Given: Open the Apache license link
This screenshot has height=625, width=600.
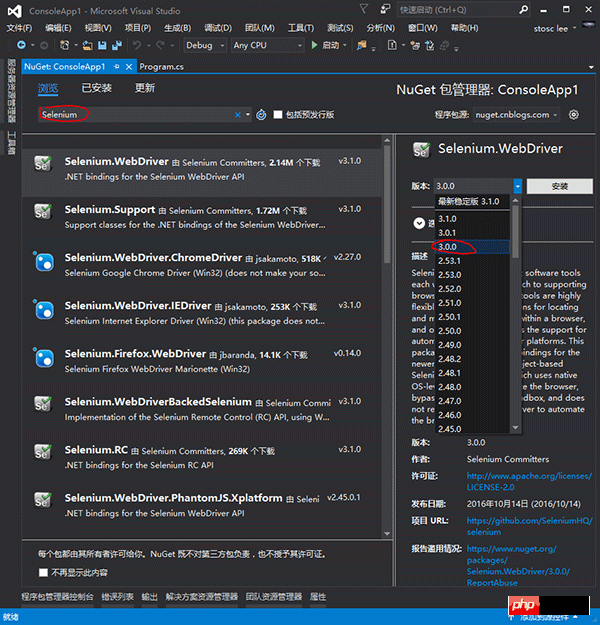Looking at the screenshot, I should 529,482.
